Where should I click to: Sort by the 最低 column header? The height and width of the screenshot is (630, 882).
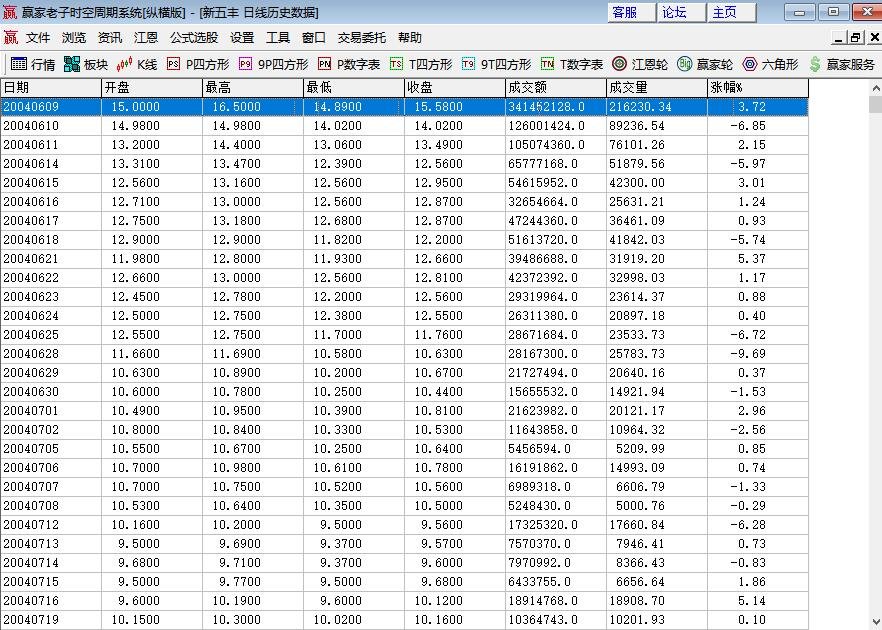(354, 88)
